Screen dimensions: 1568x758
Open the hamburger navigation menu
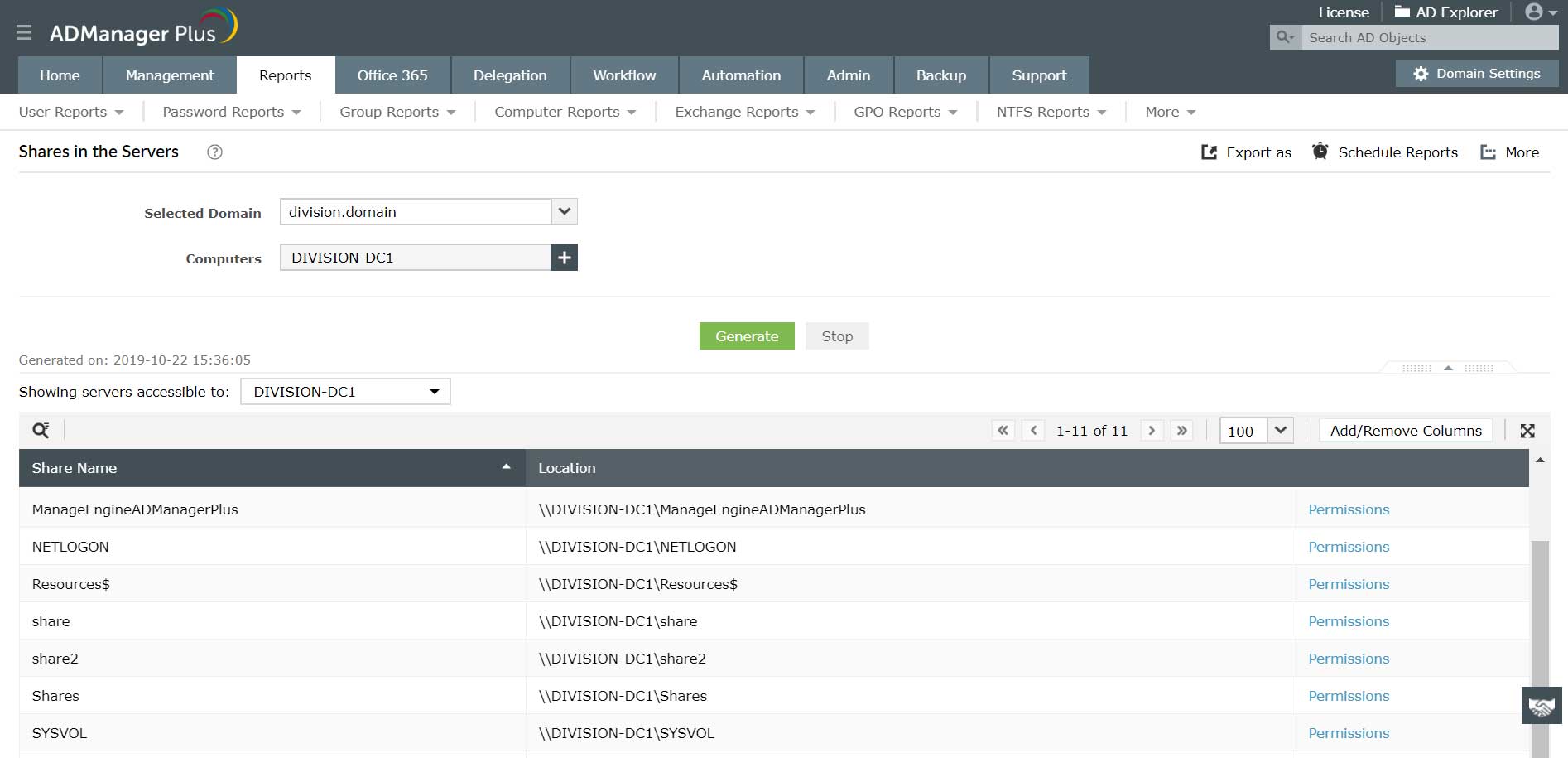[x=24, y=32]
